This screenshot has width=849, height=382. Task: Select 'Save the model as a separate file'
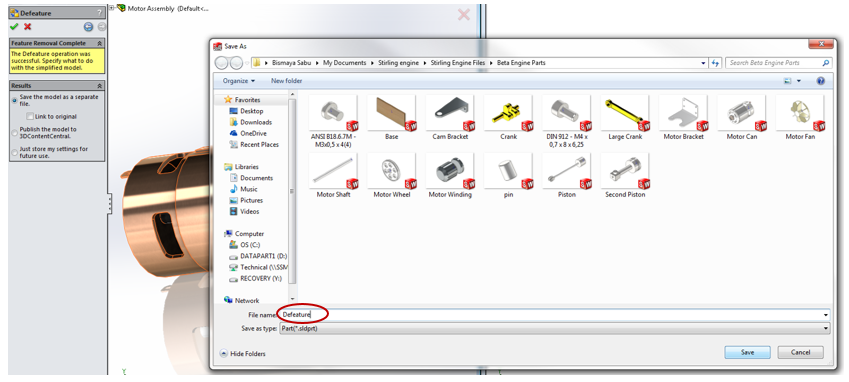tap(15, 101)
